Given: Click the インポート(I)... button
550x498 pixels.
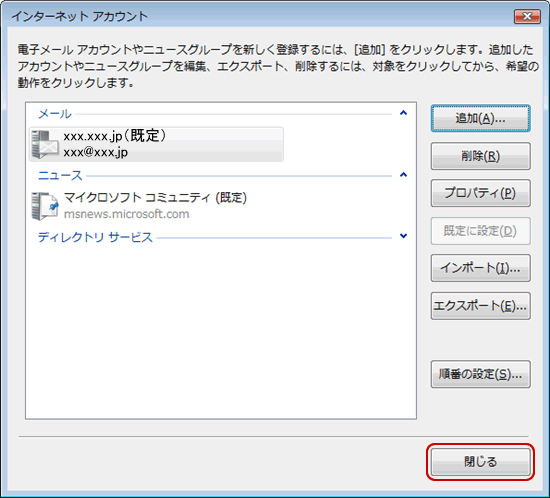Looking at the screenshot, I should click(x=481, y=268).
